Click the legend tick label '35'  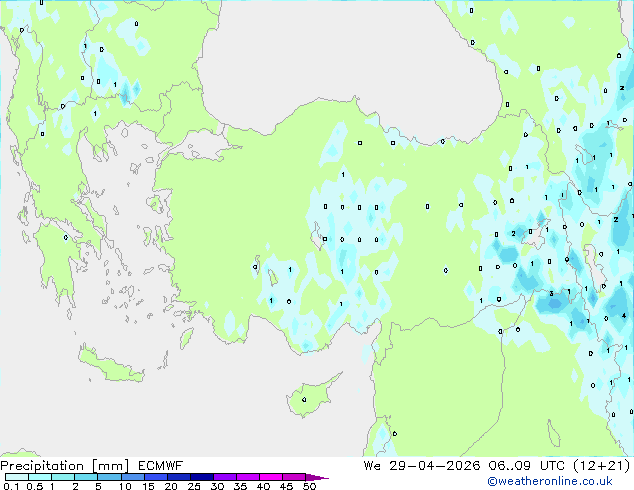tap(240, 486)
